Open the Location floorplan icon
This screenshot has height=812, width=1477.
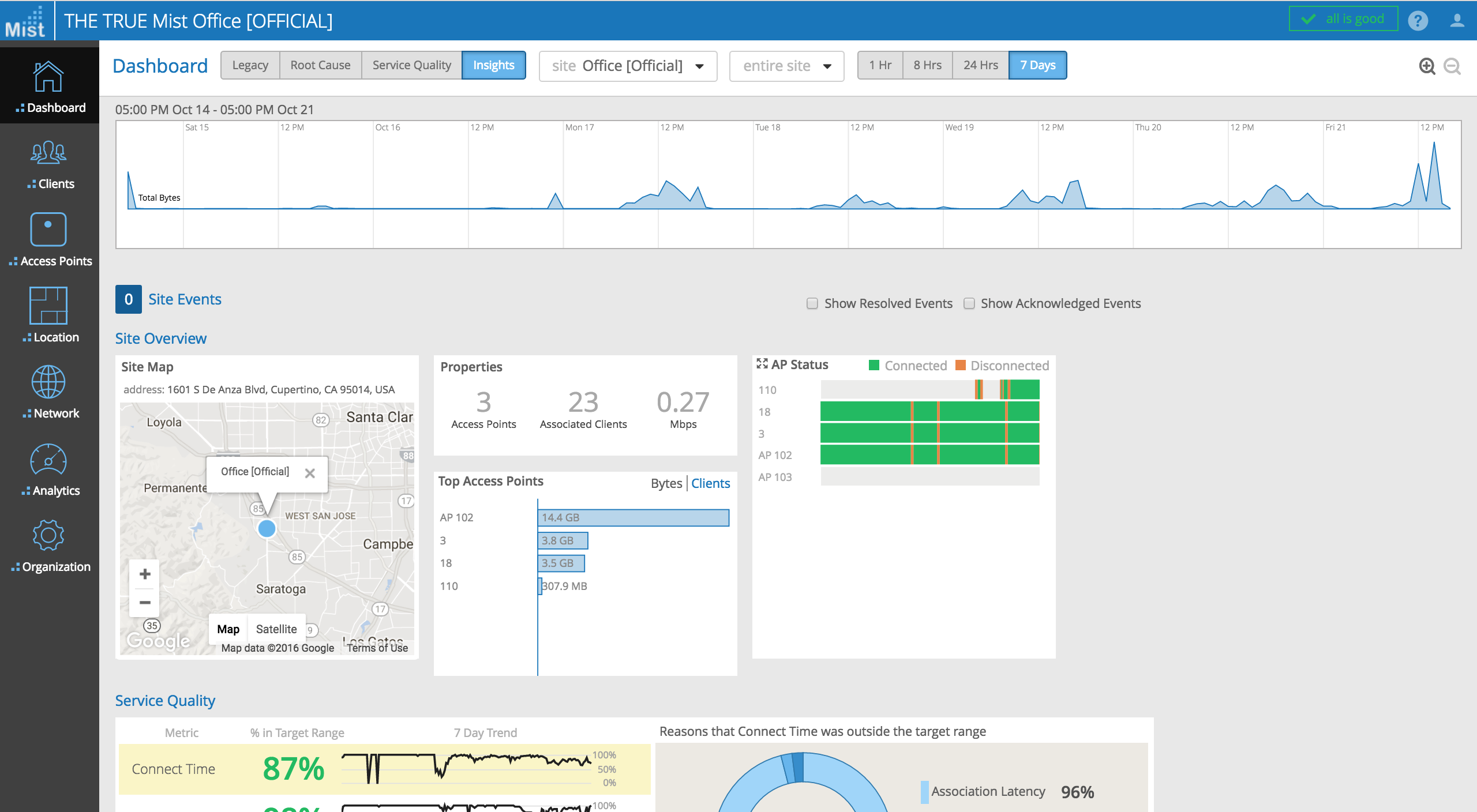pos(49,306)
